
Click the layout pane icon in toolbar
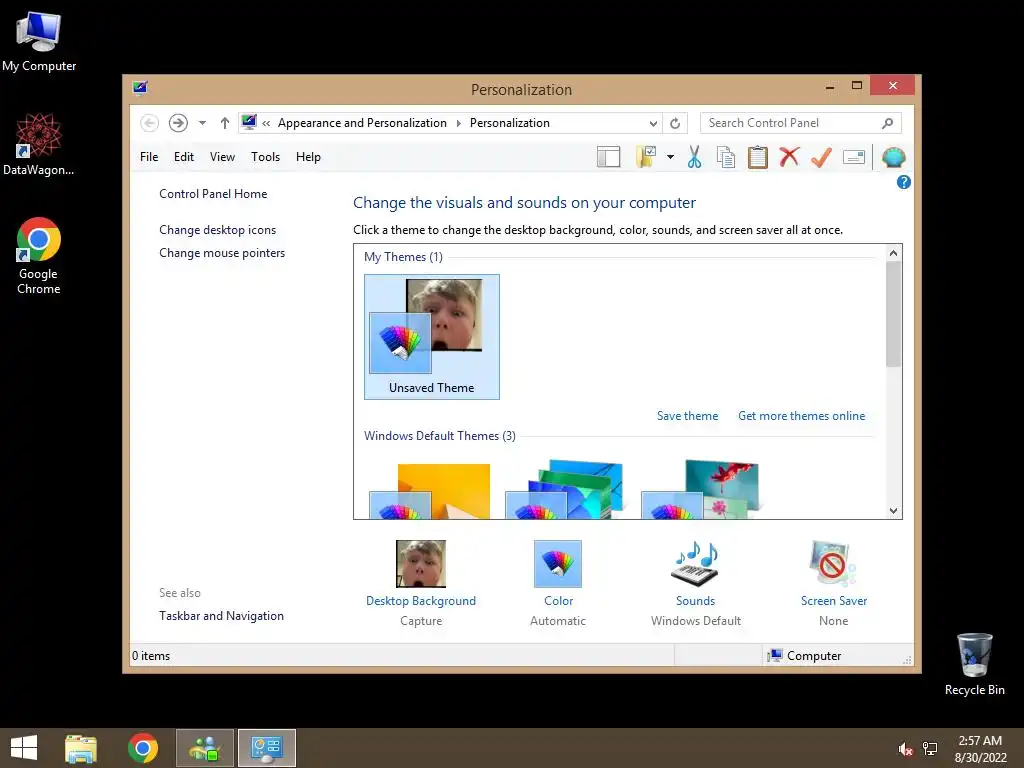(608, 157)
